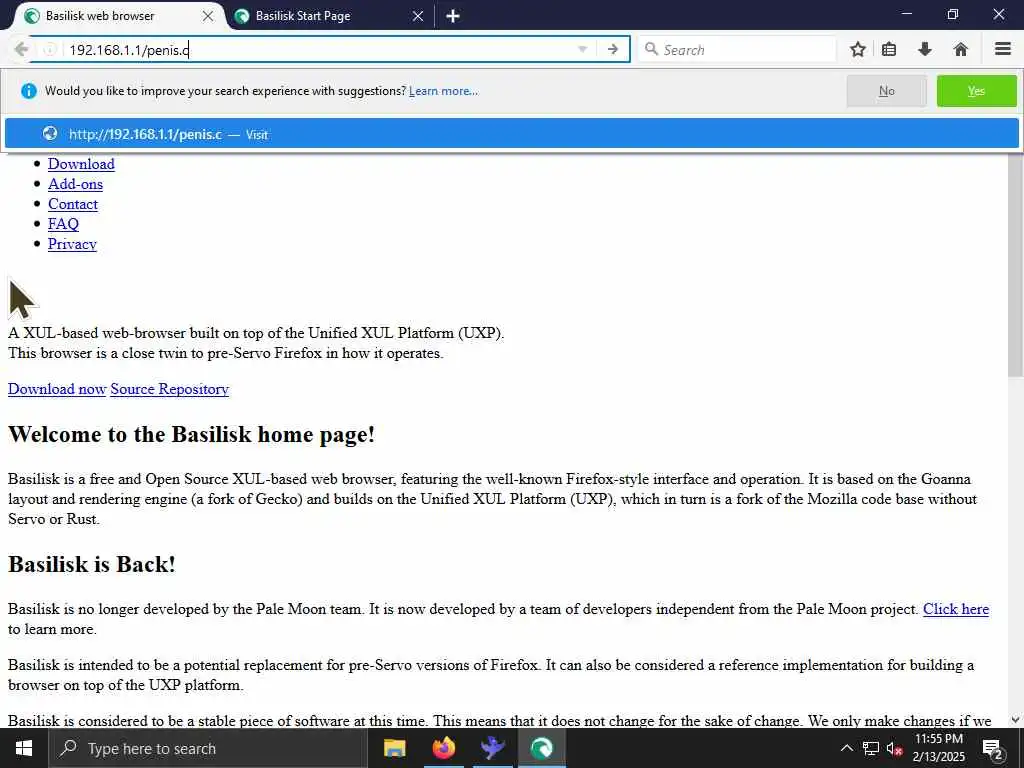
Task: Open the Learn more link
Action: coord(443,91)
